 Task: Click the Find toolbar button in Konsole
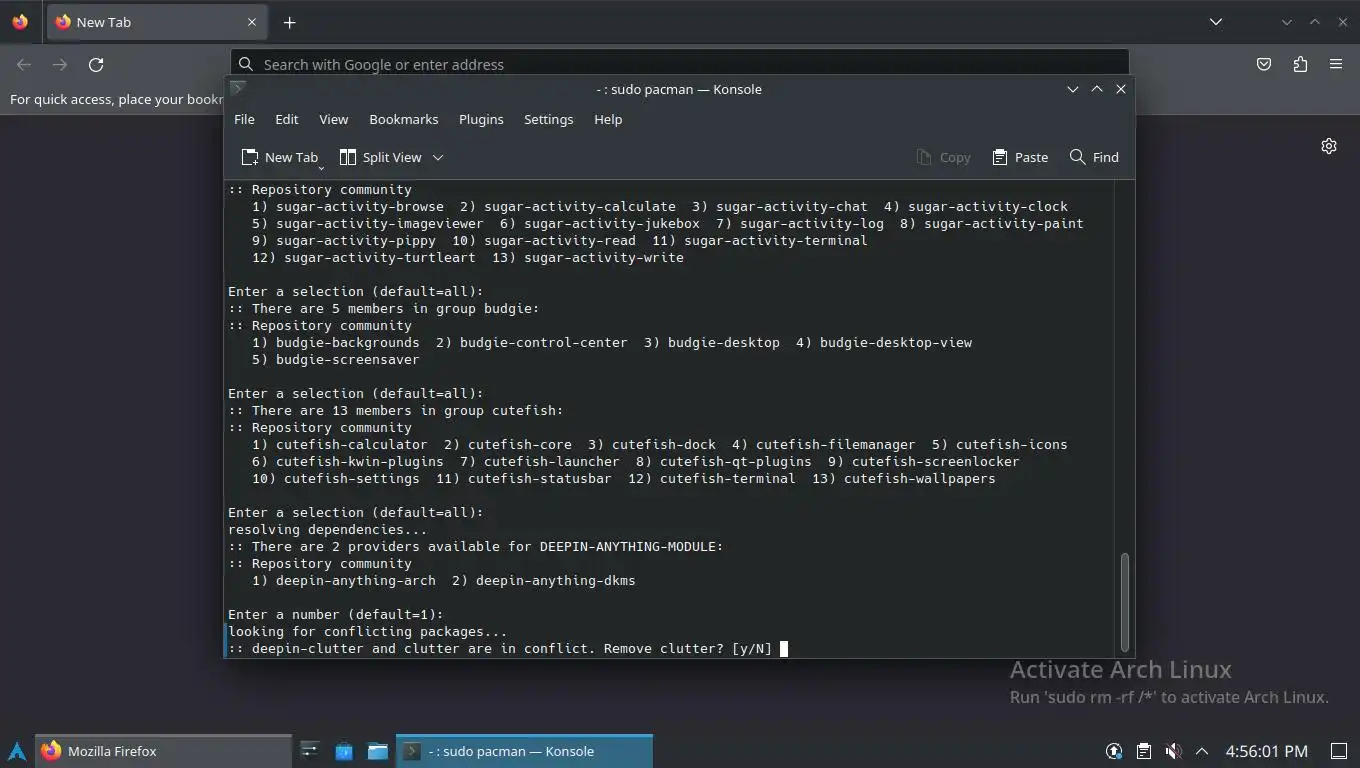click(1094, 157)
